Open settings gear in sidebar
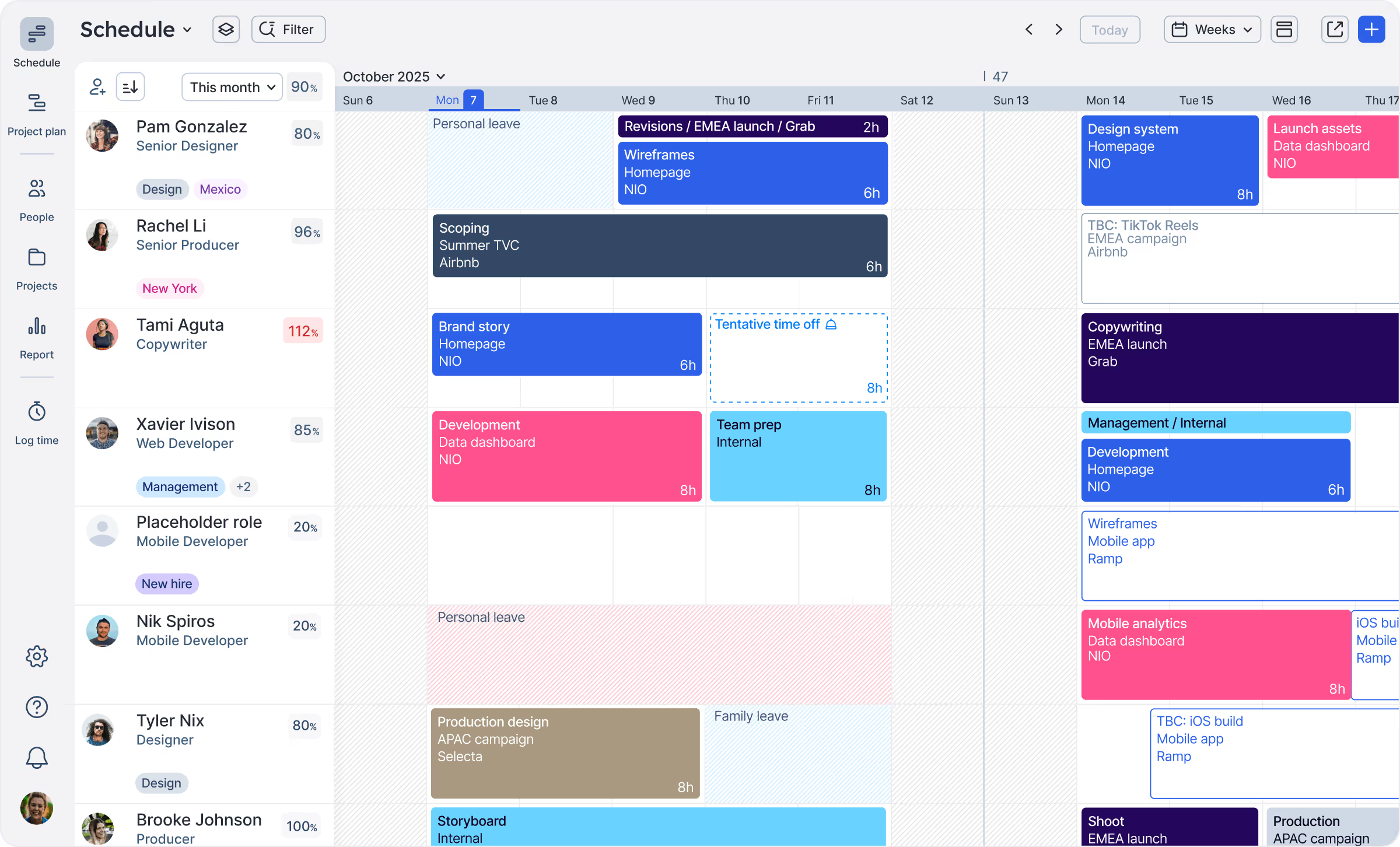This screenshot has width=1400, height=847. pos(37,656)
